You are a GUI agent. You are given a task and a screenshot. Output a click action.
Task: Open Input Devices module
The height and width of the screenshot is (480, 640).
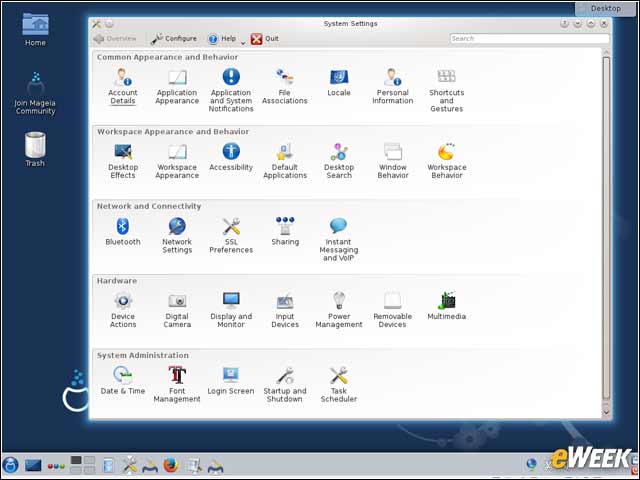[x=285, y=310]
